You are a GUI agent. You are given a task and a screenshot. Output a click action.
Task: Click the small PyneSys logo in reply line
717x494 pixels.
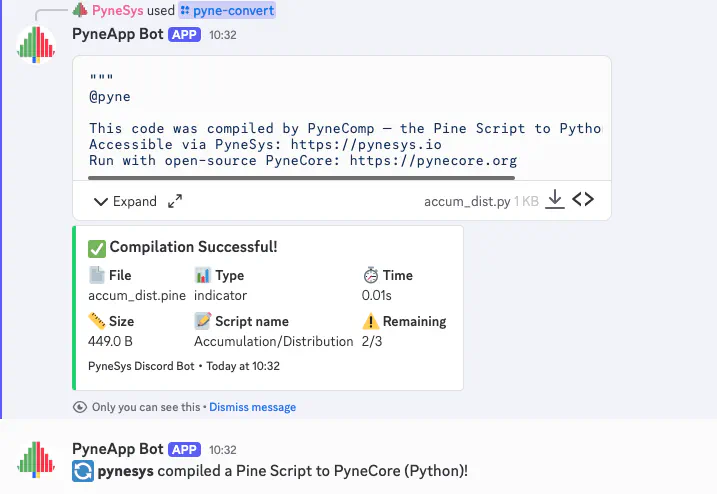80,10
